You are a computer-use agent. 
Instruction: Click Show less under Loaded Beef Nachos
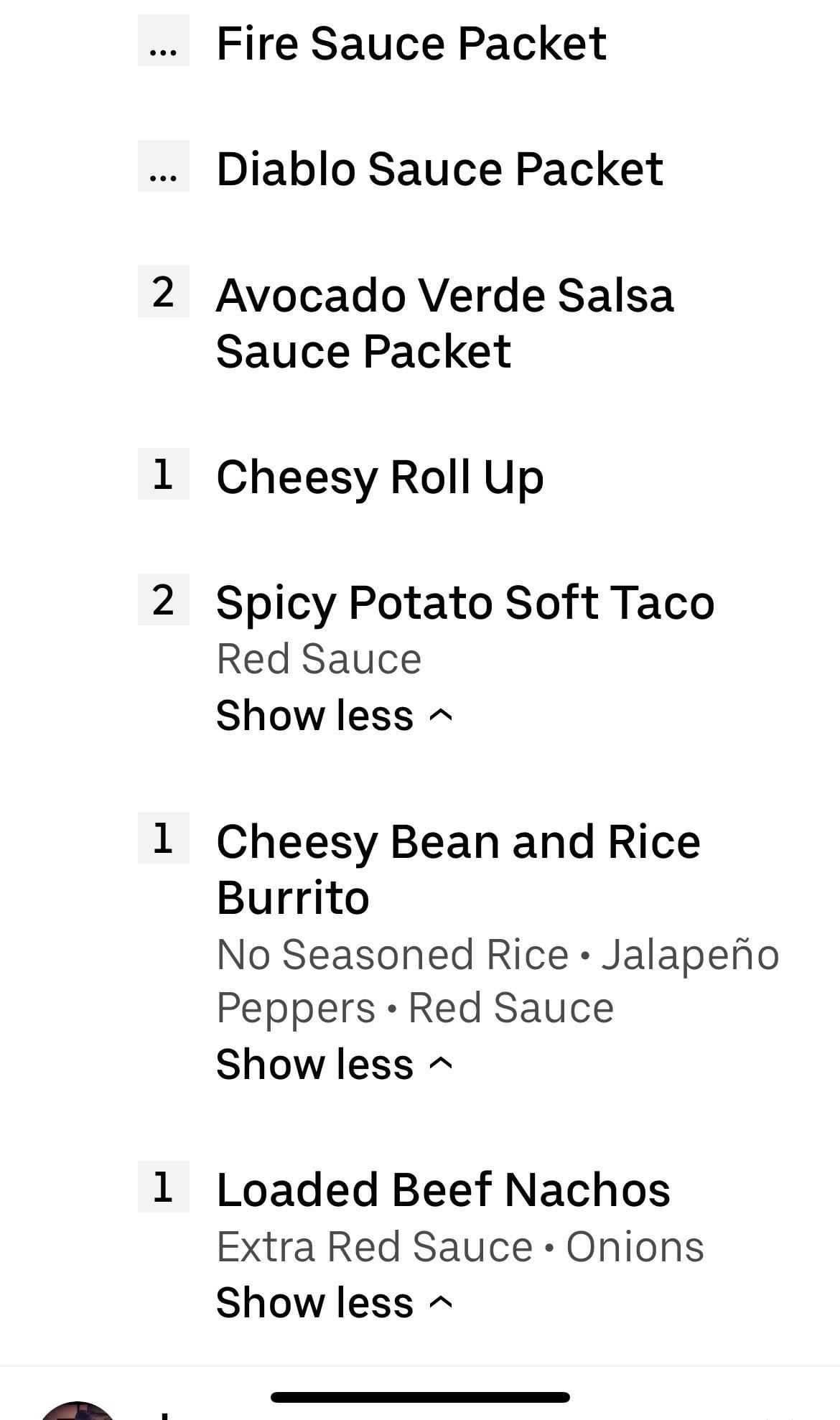pyautogui.click(x=334, y=1302)
